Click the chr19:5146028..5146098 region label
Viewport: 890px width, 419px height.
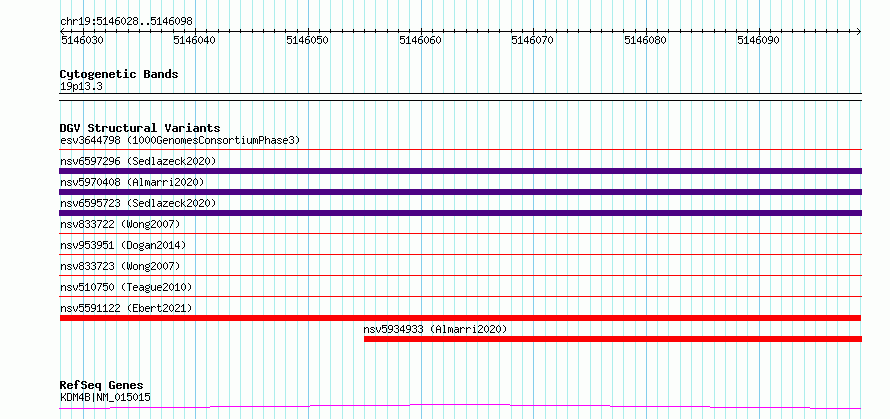pyautogui.click(x=126, y=21)
